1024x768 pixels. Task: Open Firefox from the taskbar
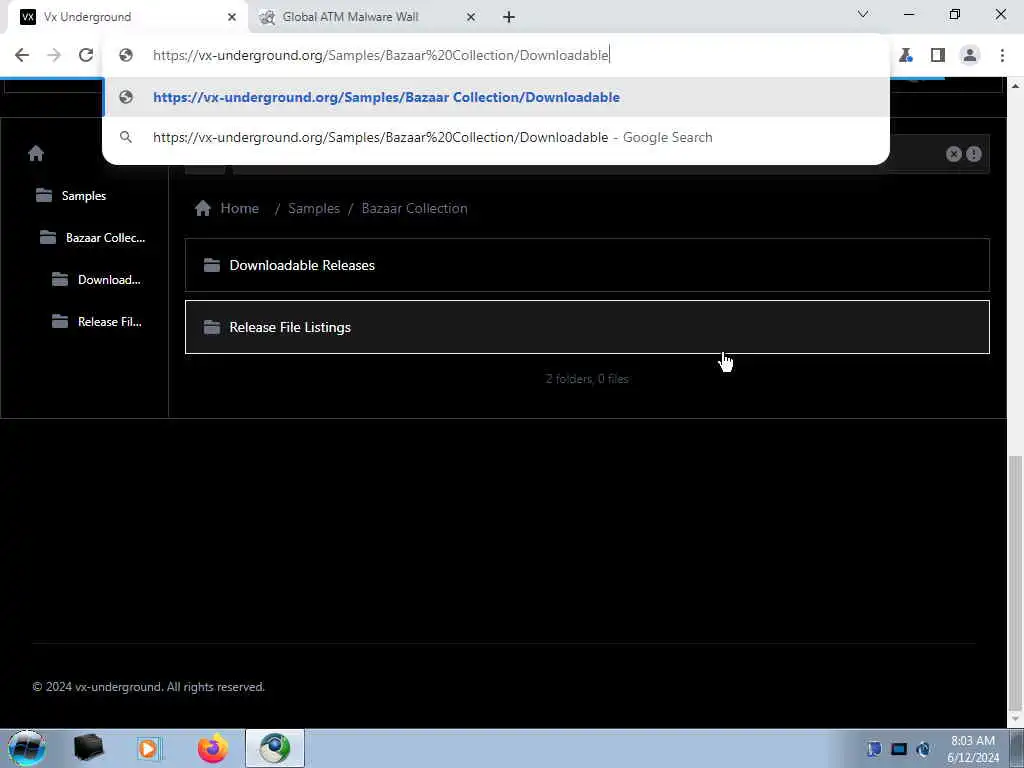pyautogui.click(x=212, y=748)
